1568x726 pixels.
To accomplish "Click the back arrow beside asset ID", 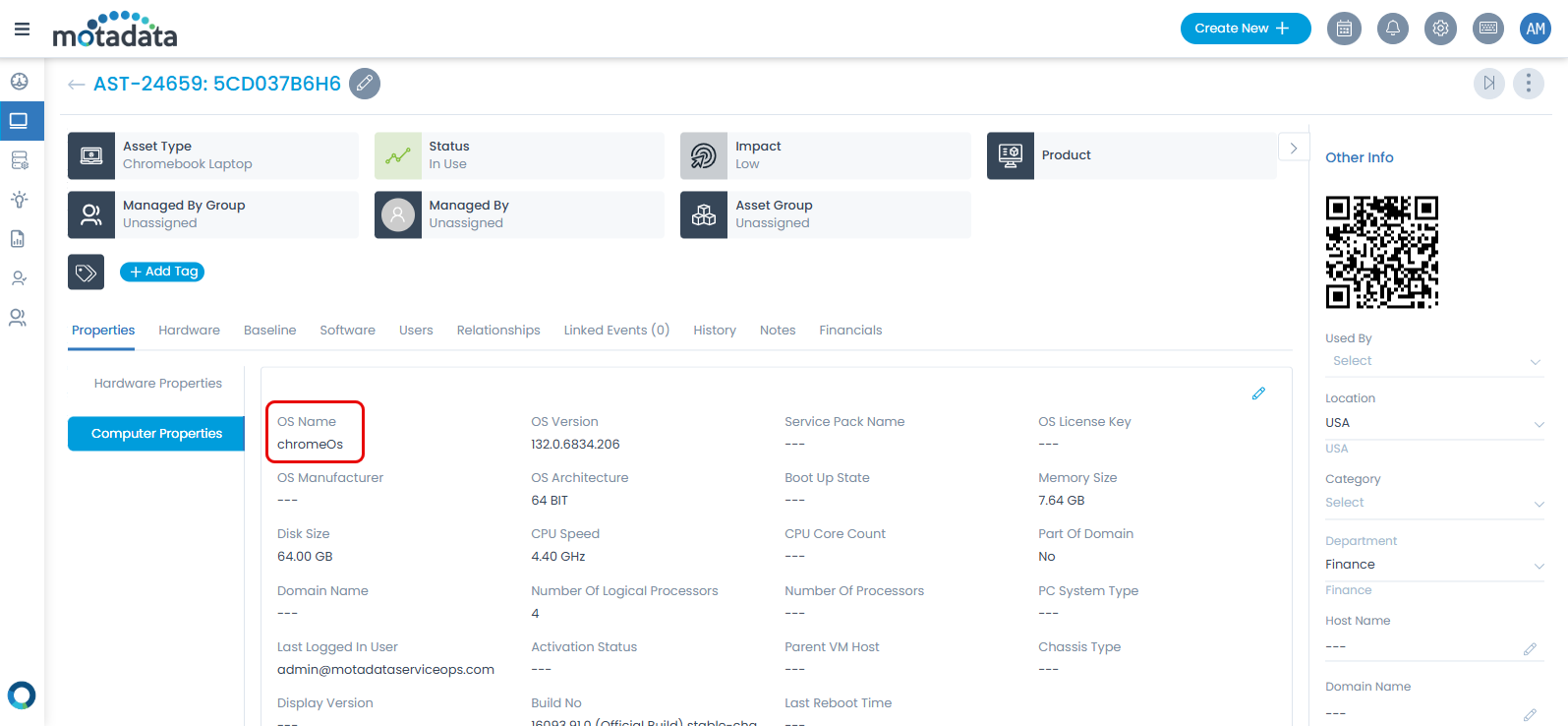I will 76,85.
